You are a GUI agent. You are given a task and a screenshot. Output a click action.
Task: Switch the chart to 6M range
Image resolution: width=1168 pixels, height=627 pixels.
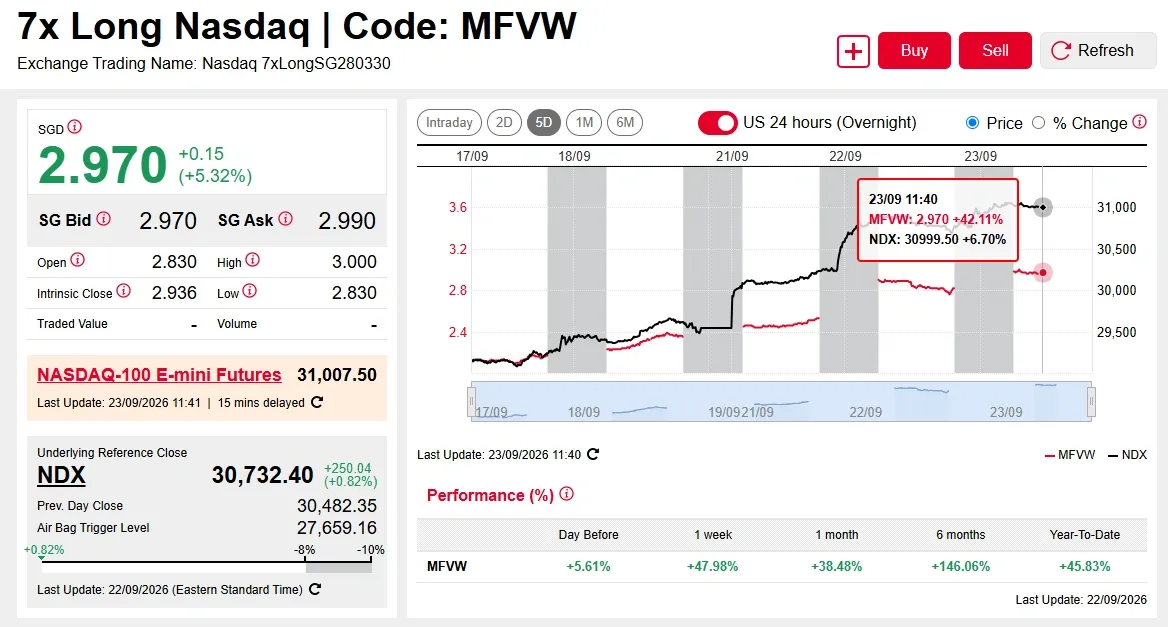625,123
